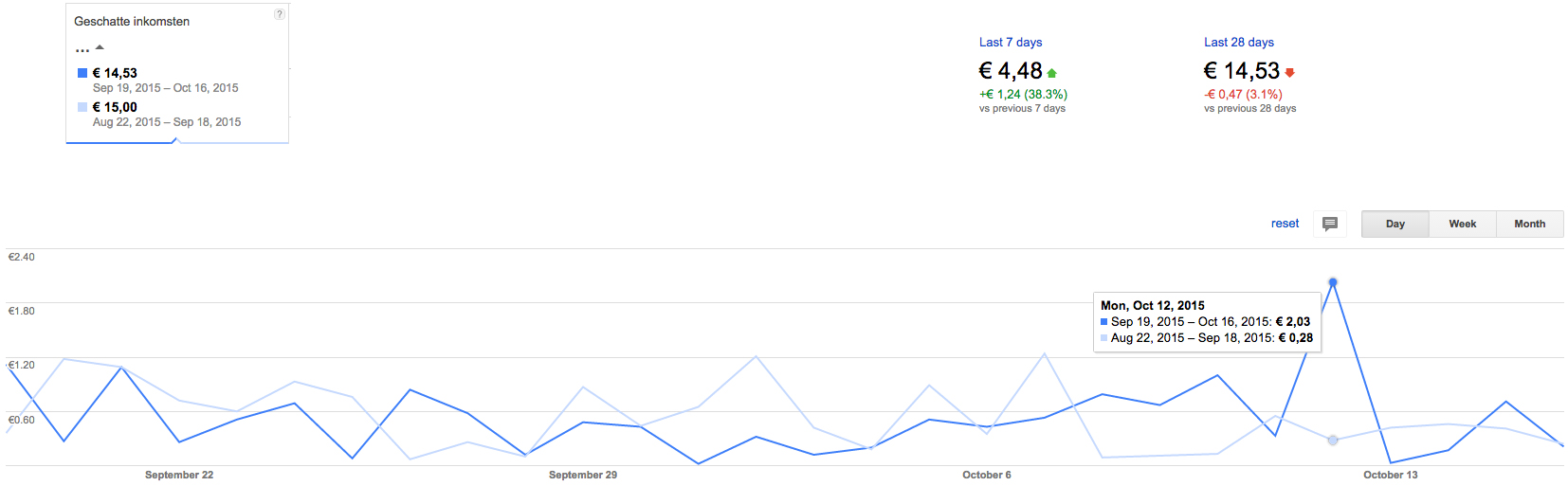Click light blue previous-period color swatch

point(82,107)
